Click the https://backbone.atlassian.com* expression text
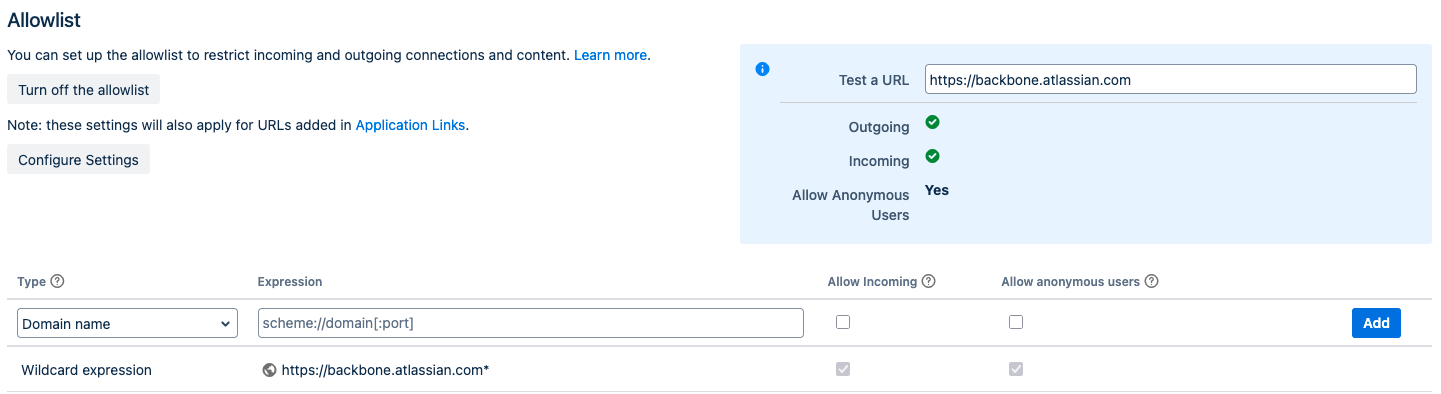This screenshot has width=1441, height=394. tap(385, 370)
